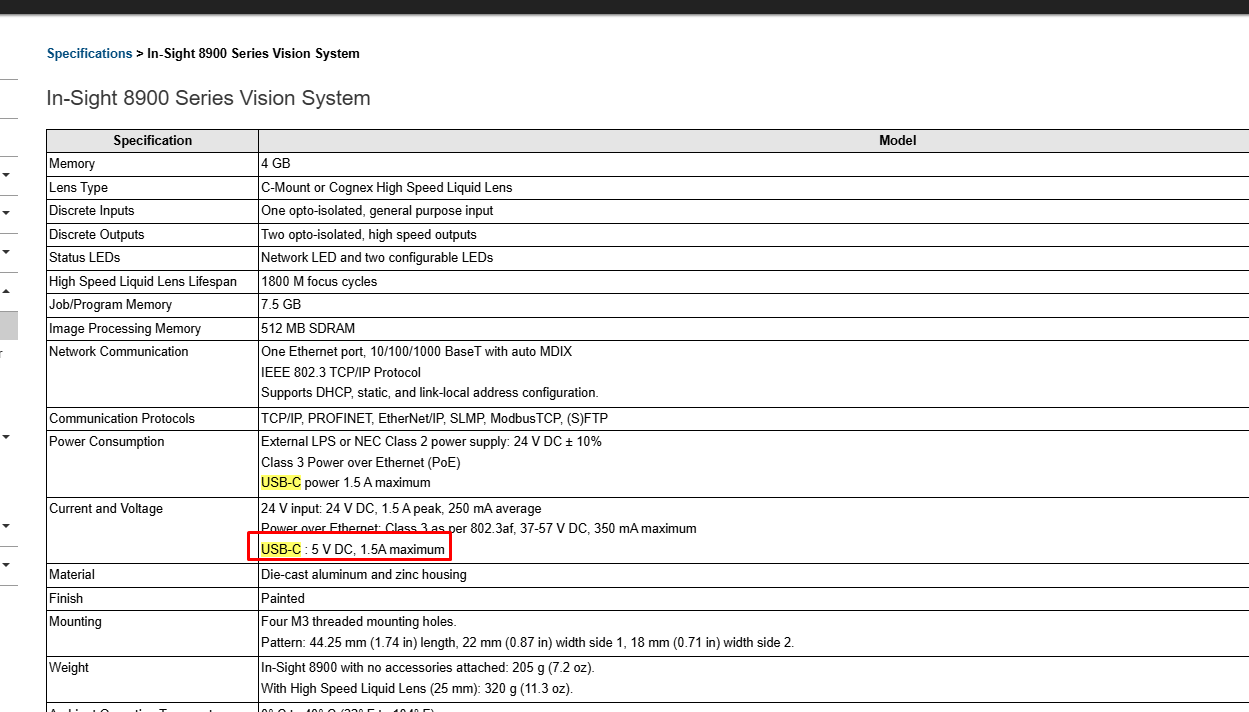Screen dimensions: 1249x712
Task: Click 'External LPS or NEC Class 2 power supply' line
Action: [x=431, y=442]
